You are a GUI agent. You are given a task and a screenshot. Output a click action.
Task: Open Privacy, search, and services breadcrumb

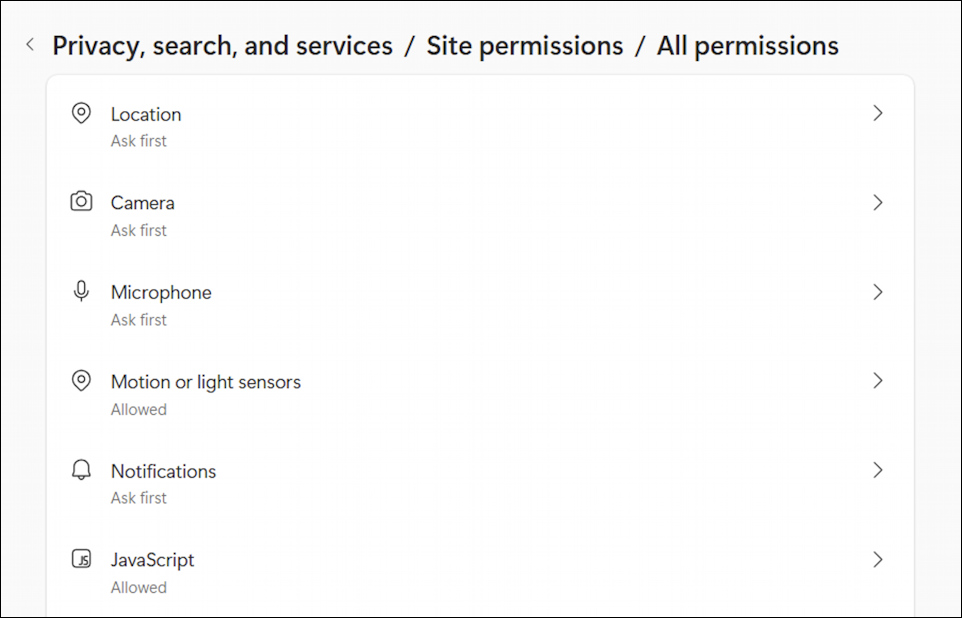click(x=223, y=45)
